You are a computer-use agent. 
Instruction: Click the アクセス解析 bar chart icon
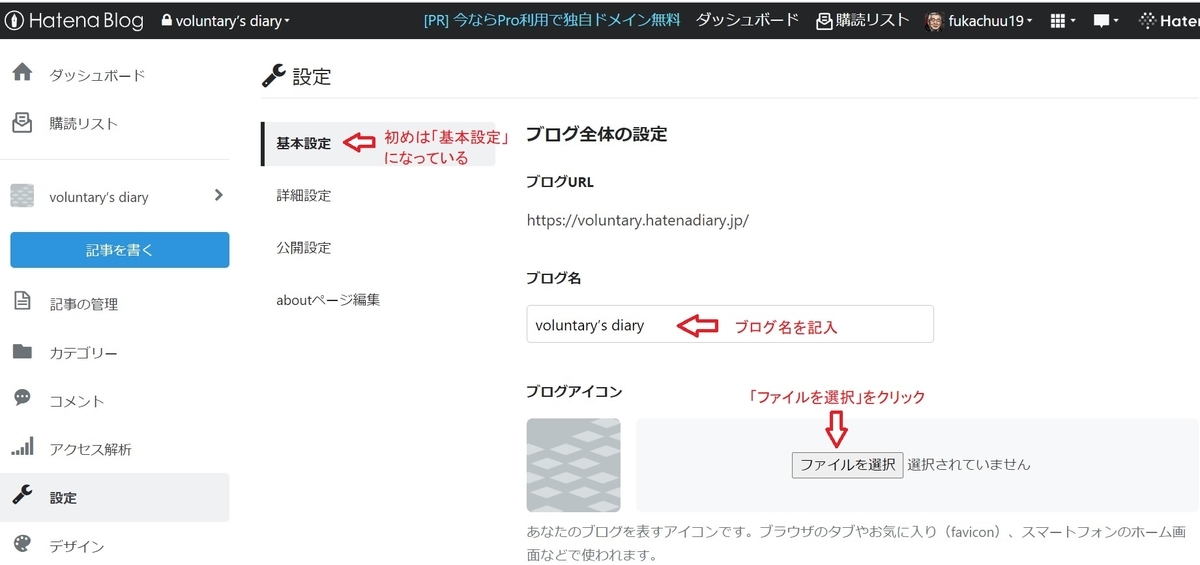point(22,446)
